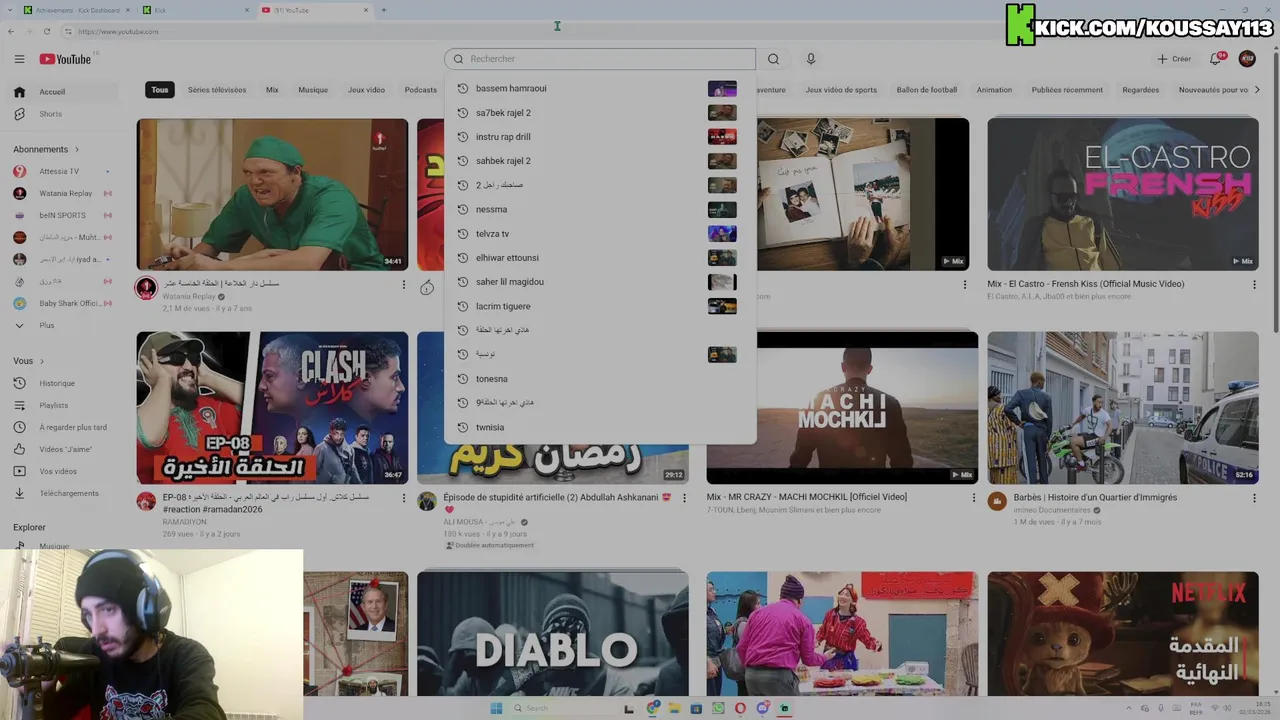
Task: Open more options for Watania Replay video
Action: click(x=404, y=285)
